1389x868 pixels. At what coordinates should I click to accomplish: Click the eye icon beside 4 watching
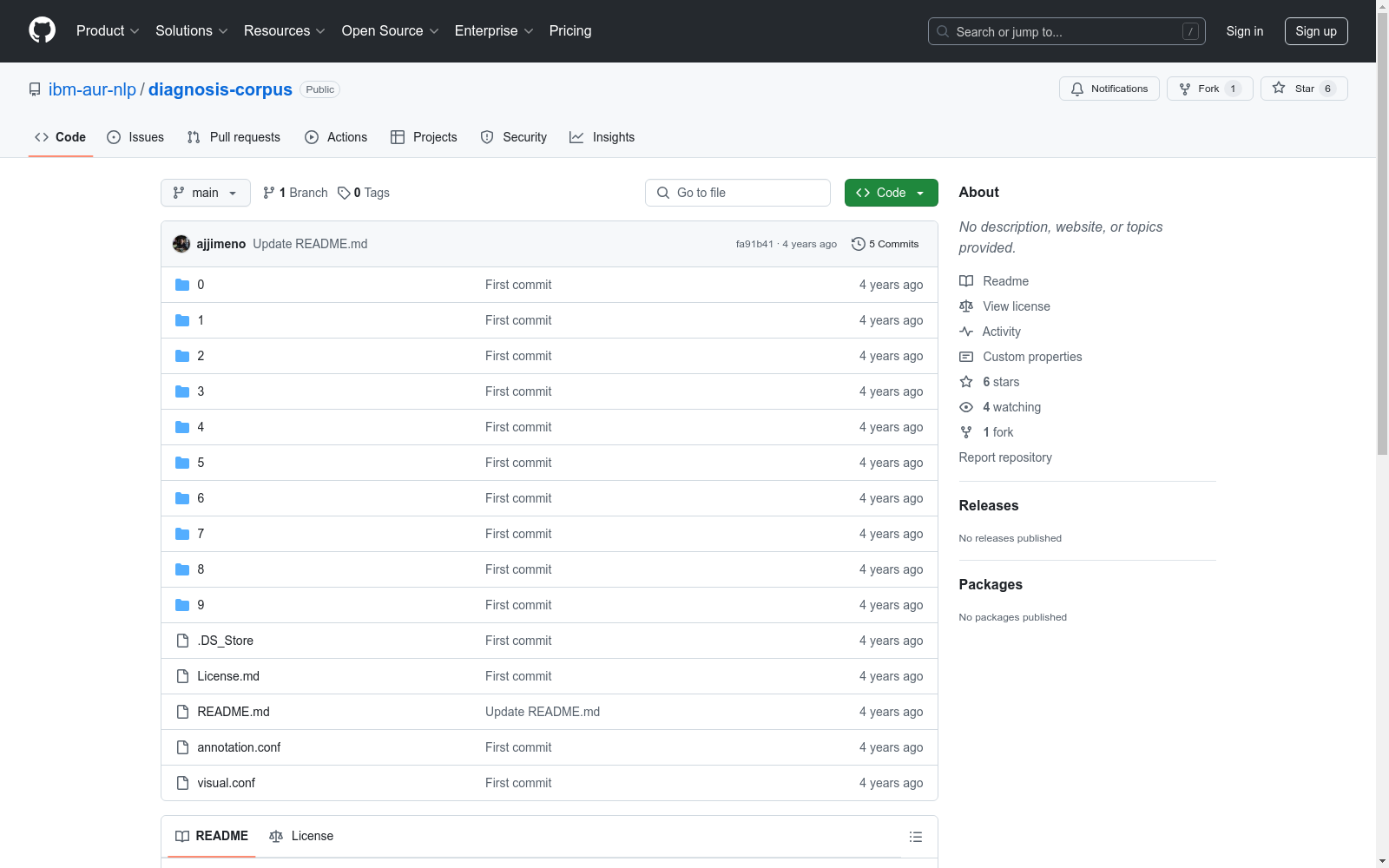click(966, 407)
